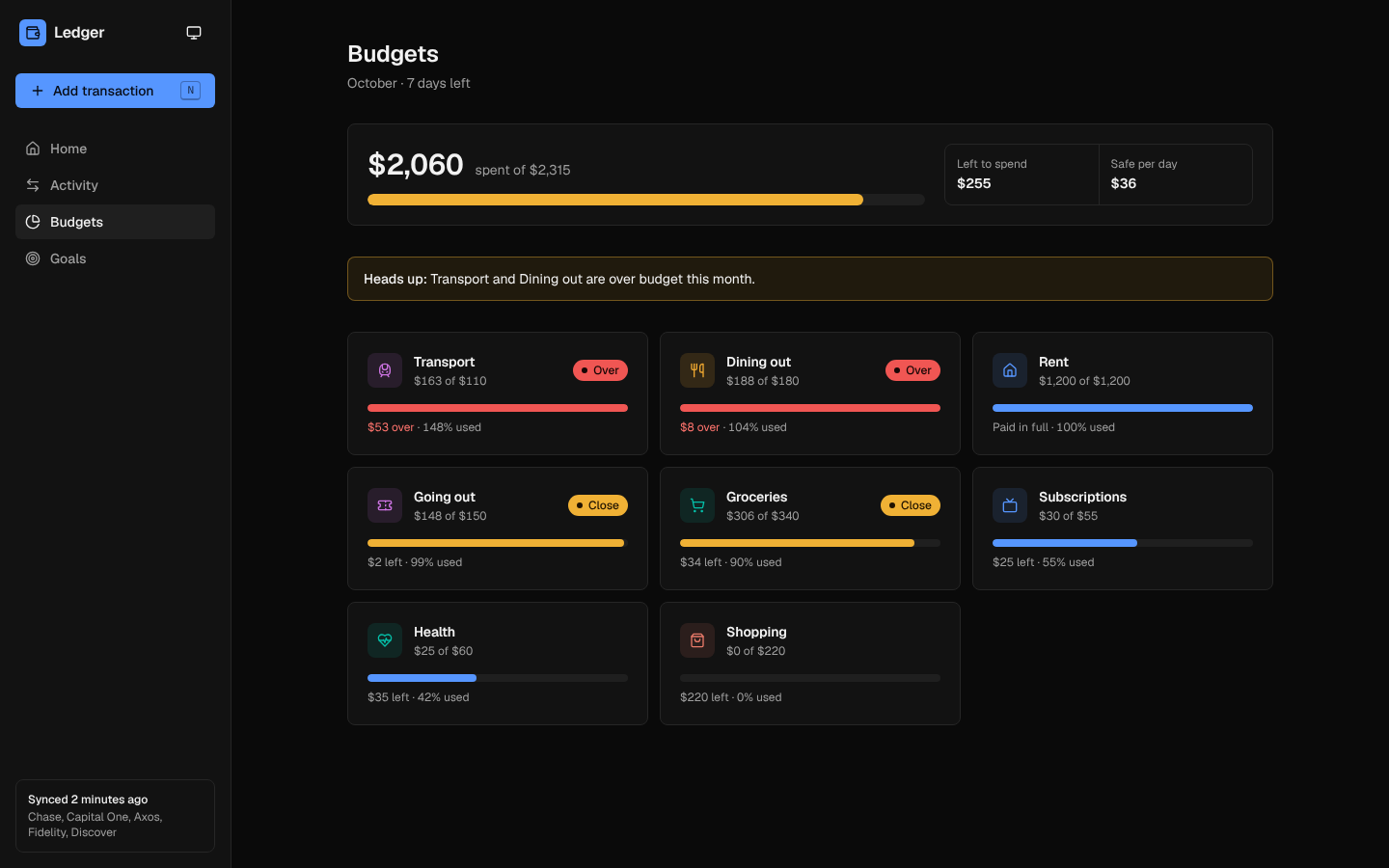Click the Ledger wallet logo icon
Viewport: 1389px width, 868px height.
(33, 33)
